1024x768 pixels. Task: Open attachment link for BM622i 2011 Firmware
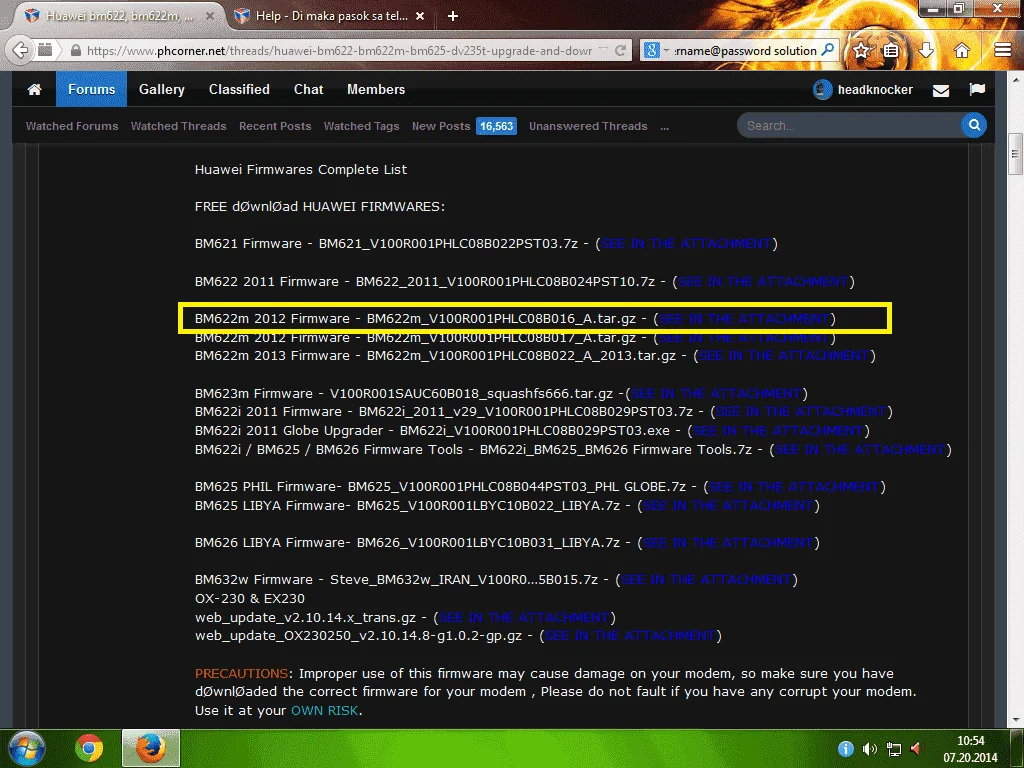tap(801, 411)
